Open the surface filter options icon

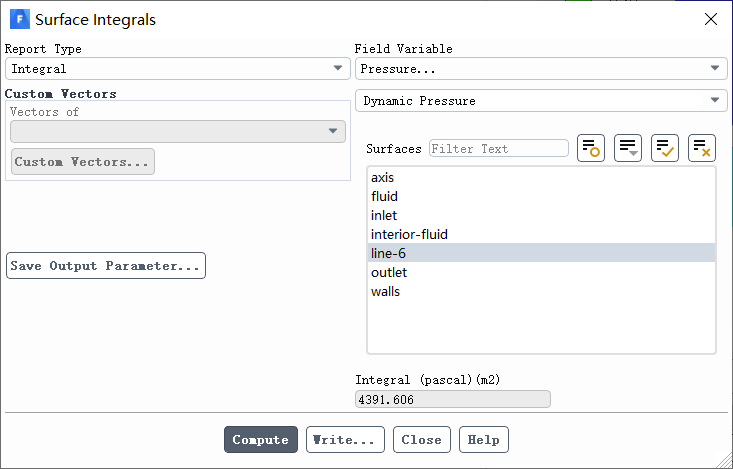[x=628, y=148]
